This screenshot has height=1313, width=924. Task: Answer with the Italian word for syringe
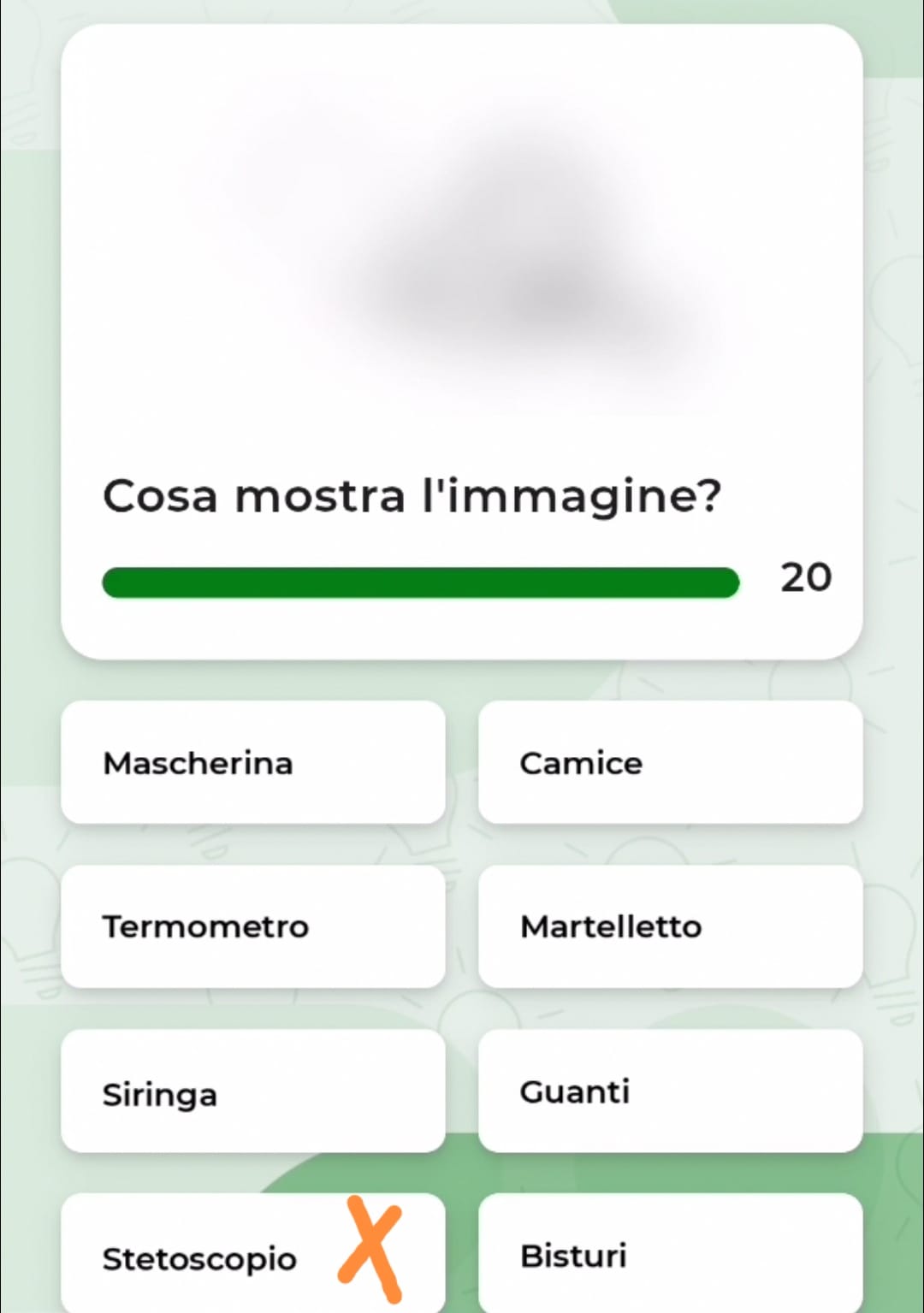252,1092
